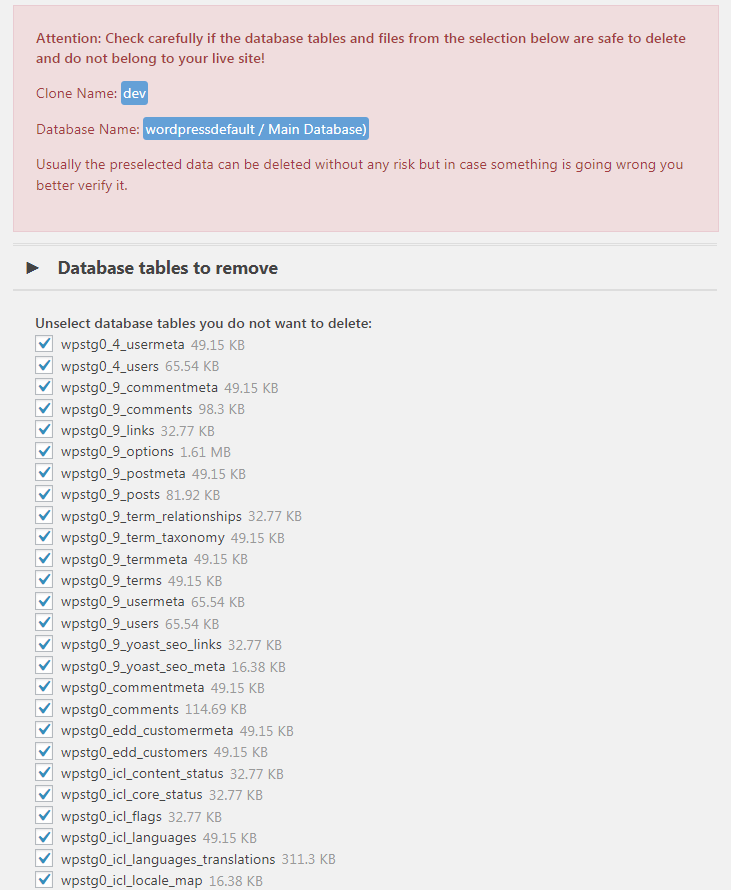Uncheck wpstg0_9_links table
The image size is (731, 890).
tap(44, 430)
